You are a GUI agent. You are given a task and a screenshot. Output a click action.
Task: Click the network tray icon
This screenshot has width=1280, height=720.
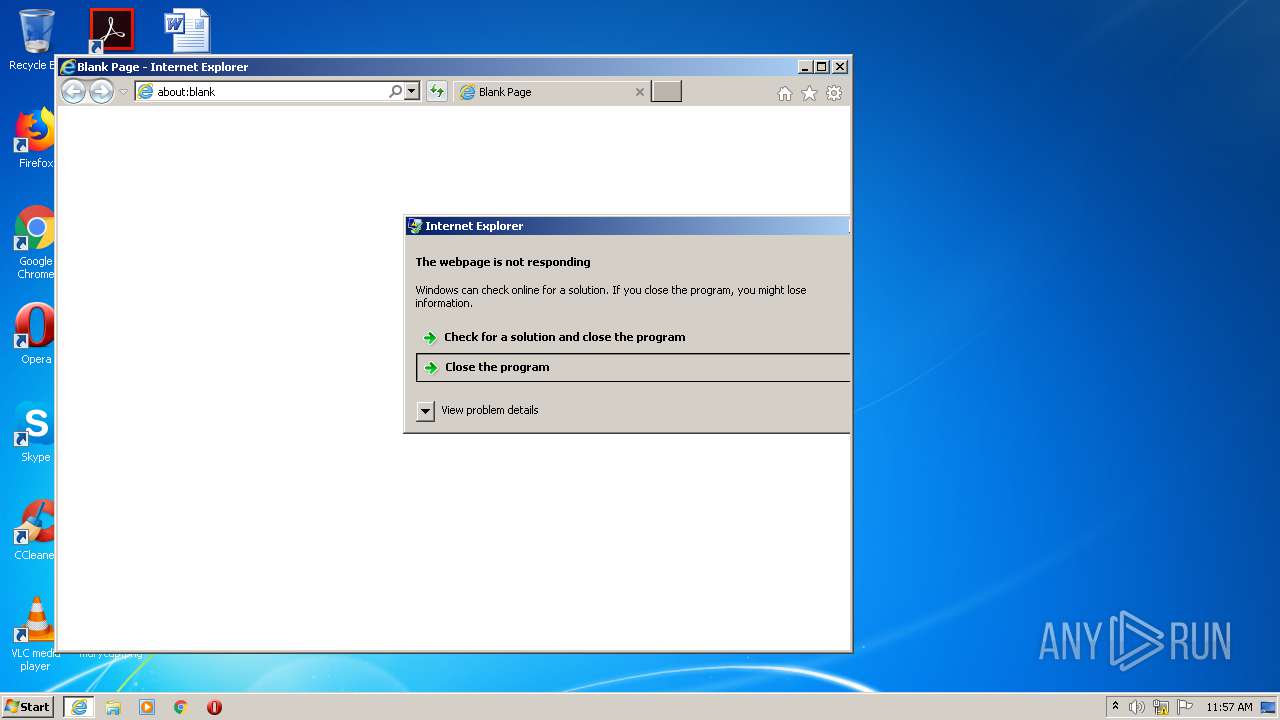pos(1161,707)
